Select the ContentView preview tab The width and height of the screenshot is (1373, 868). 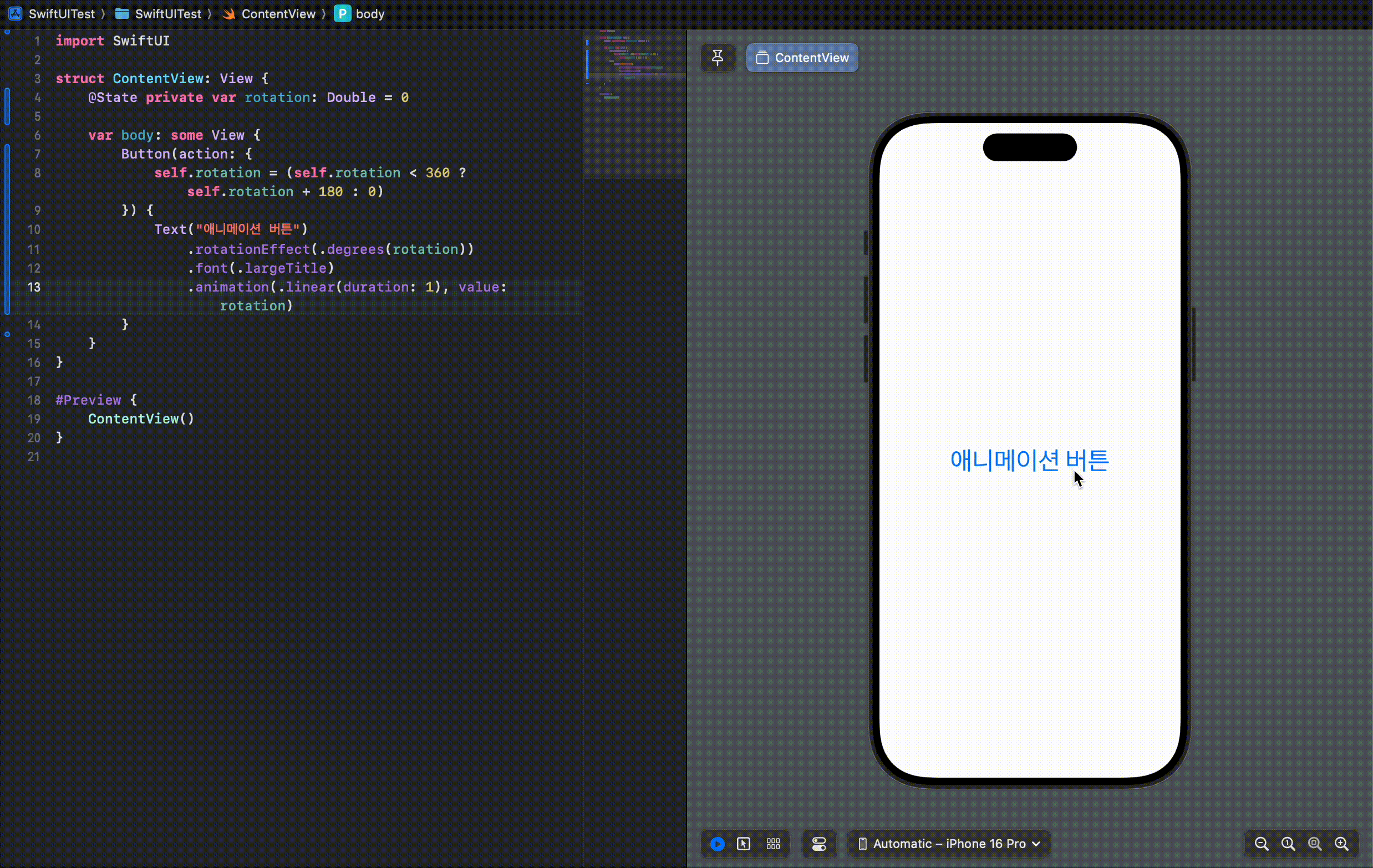(802, 58)
